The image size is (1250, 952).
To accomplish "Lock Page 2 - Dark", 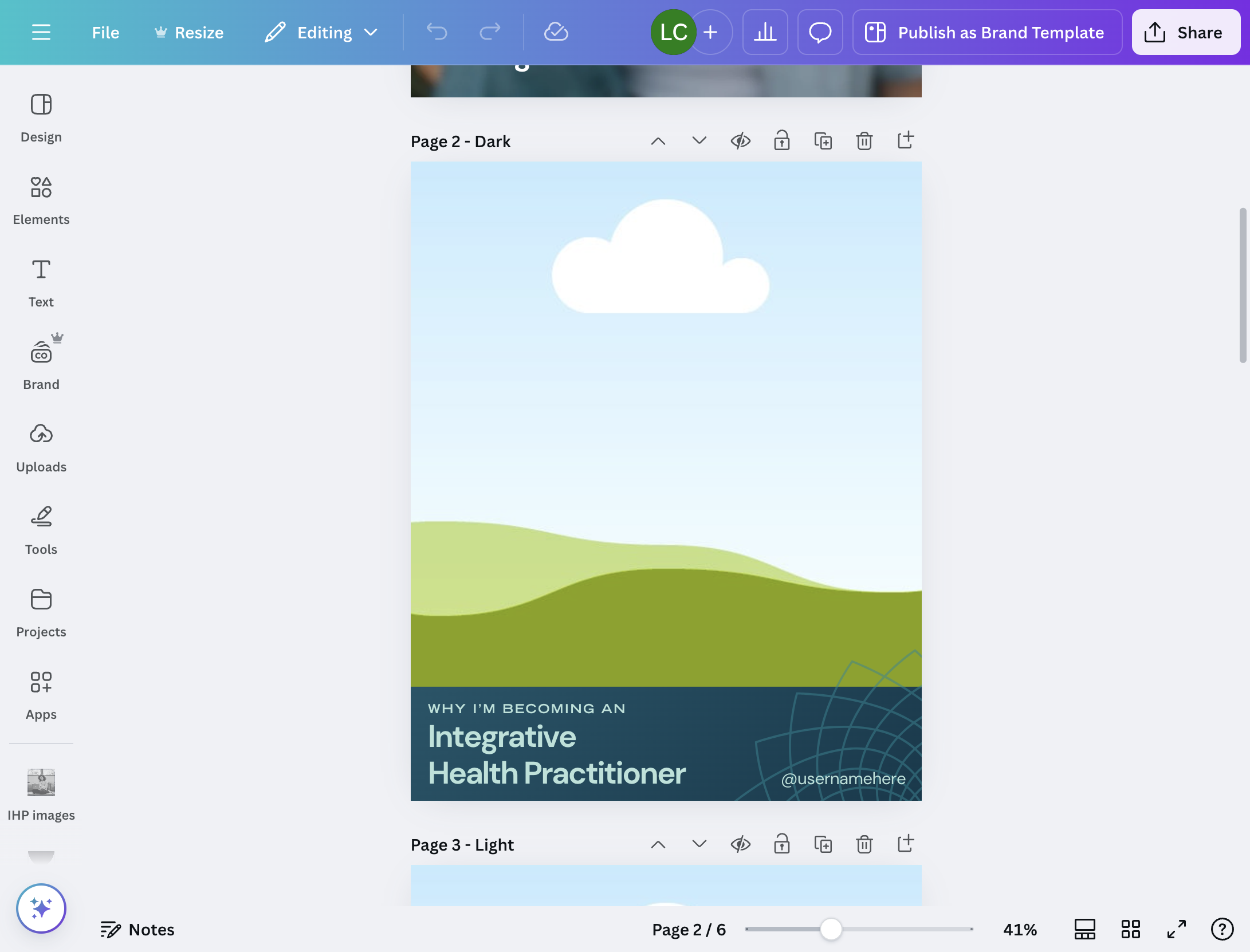I will click(x=782, y=141).
